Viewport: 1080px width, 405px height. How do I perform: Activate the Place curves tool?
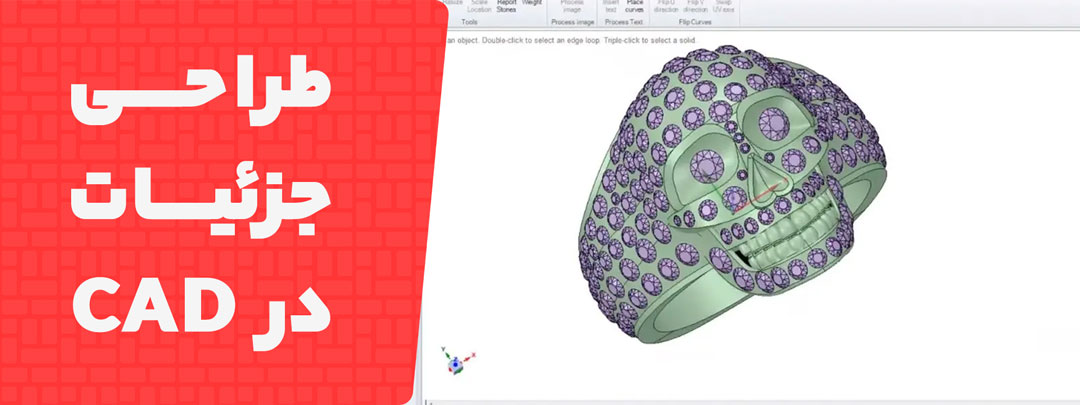click(635, 5)
